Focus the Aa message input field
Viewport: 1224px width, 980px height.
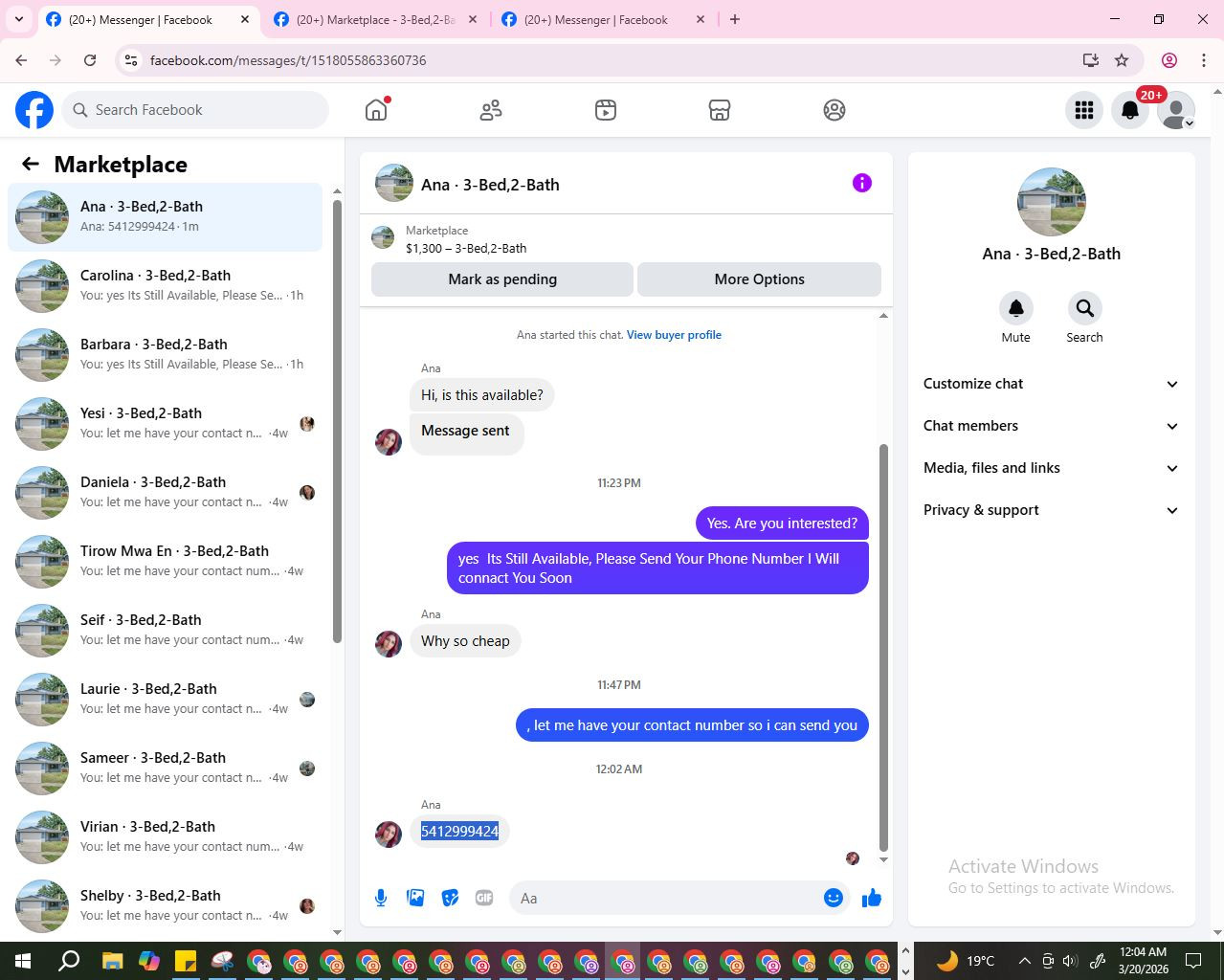coord(667,898)
